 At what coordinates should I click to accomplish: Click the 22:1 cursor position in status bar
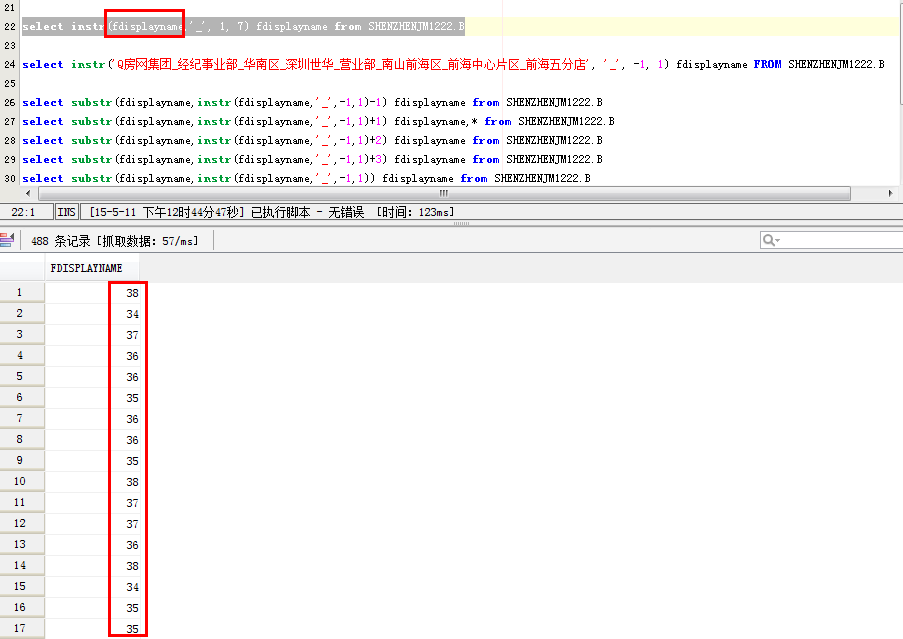click(x=24, y=212)
